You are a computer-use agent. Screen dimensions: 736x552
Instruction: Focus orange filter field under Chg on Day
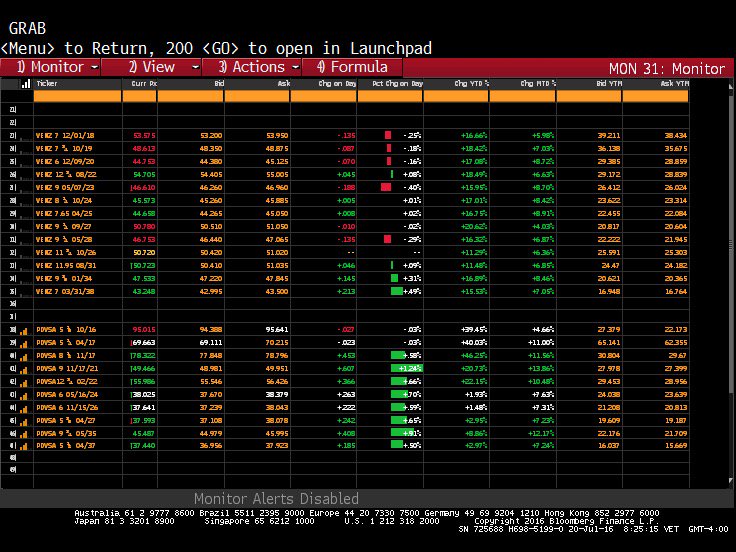click(323, 96)
